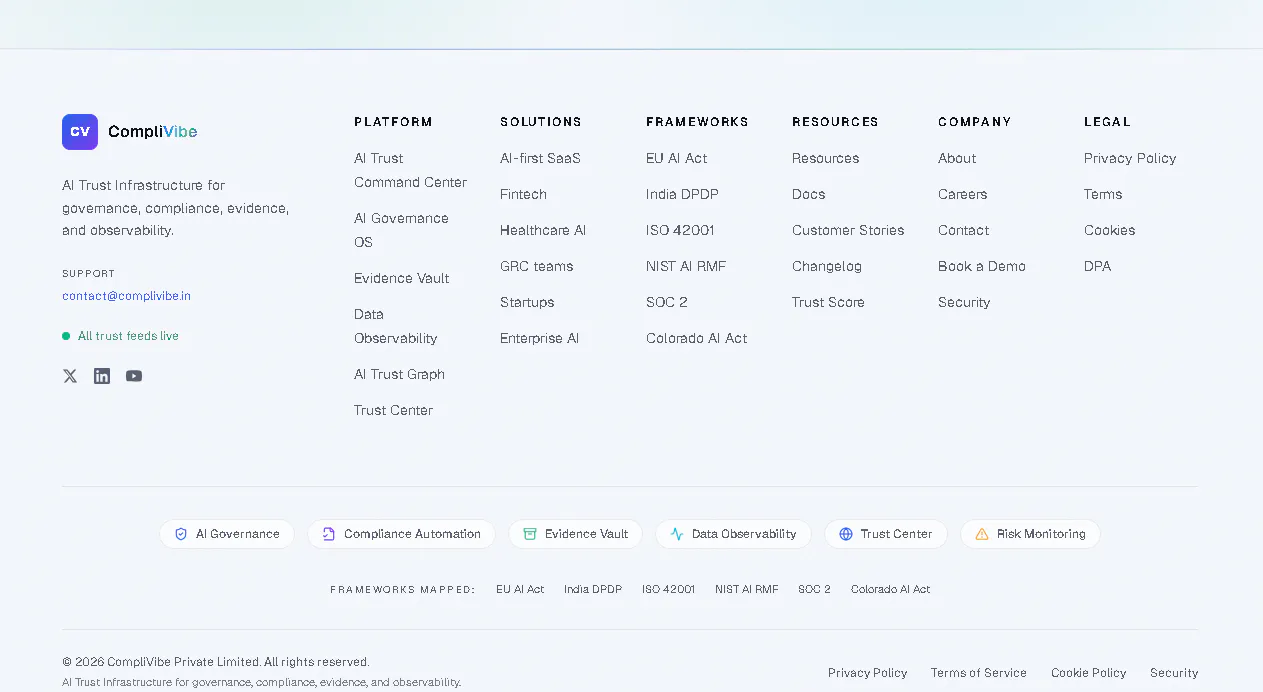This screenshot has width=1263, height=692.
Task: Open Healthcare AI solutions link
Action: [x=543, y=230]
